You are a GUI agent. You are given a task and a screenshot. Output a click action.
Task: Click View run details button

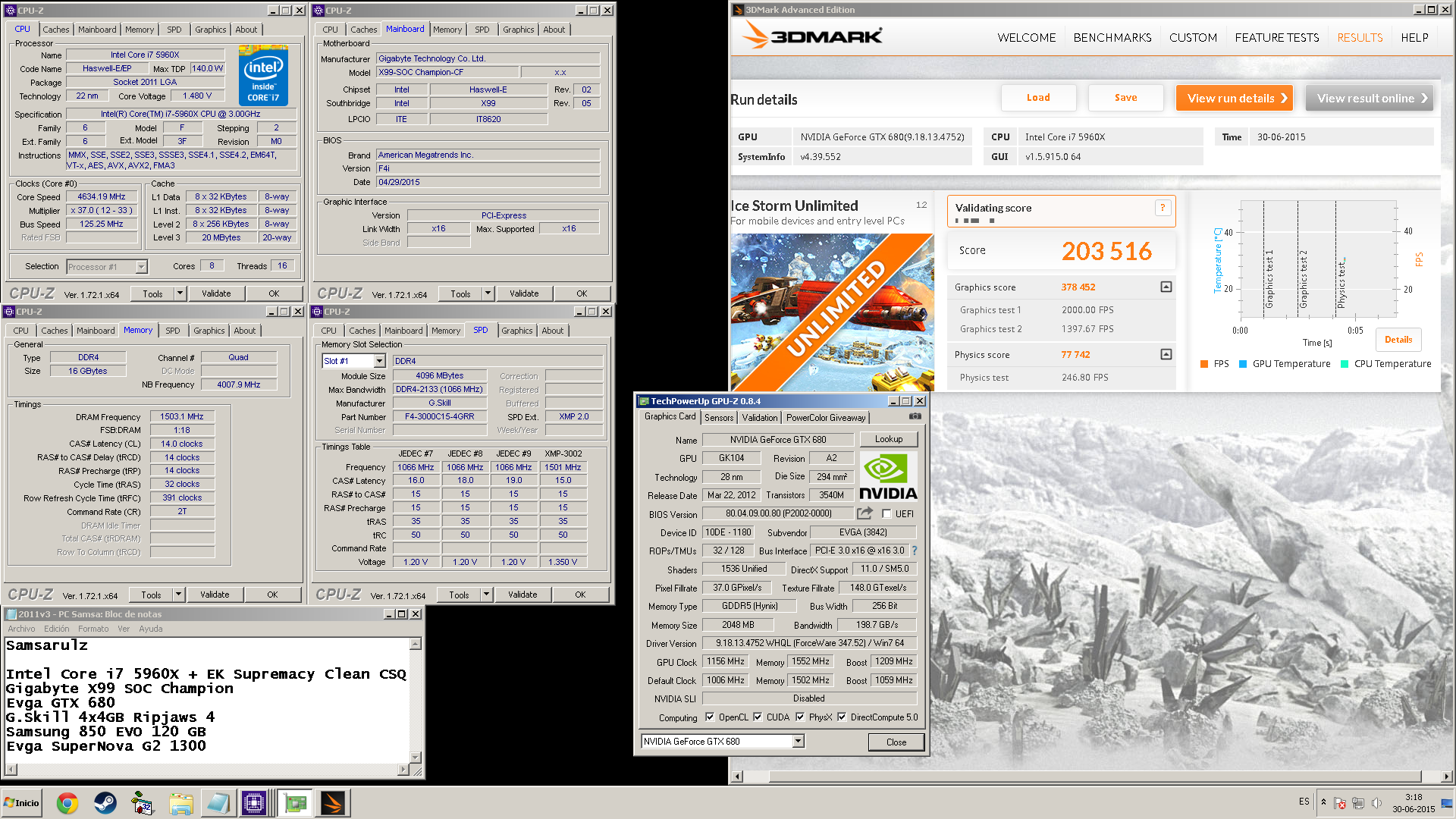coord(1235,99)
